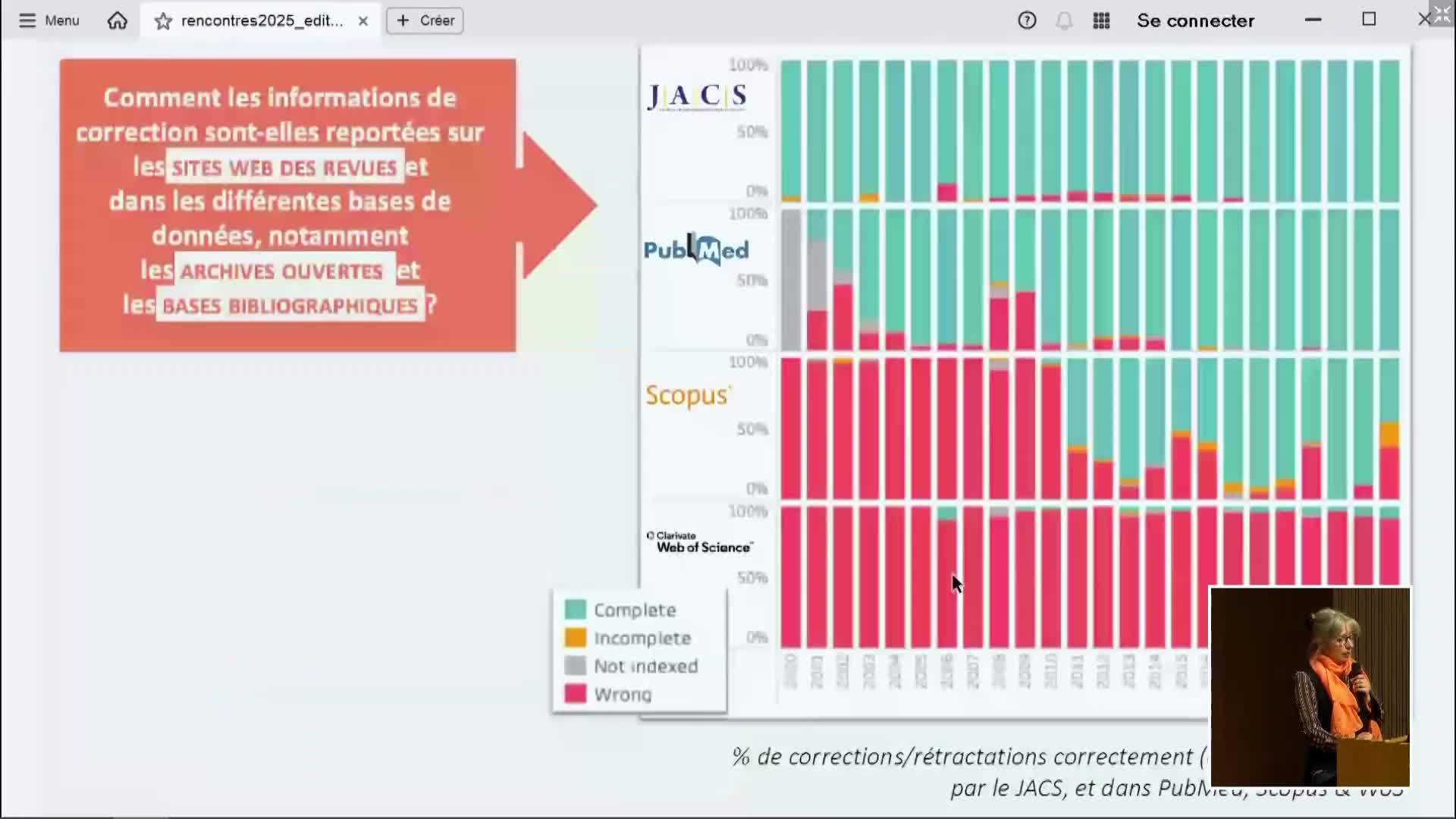Image resolution: width=1456 pixels, height=819 pixels.
Task: Click the Complete teal legend swatch
Action: coord(576,610)
